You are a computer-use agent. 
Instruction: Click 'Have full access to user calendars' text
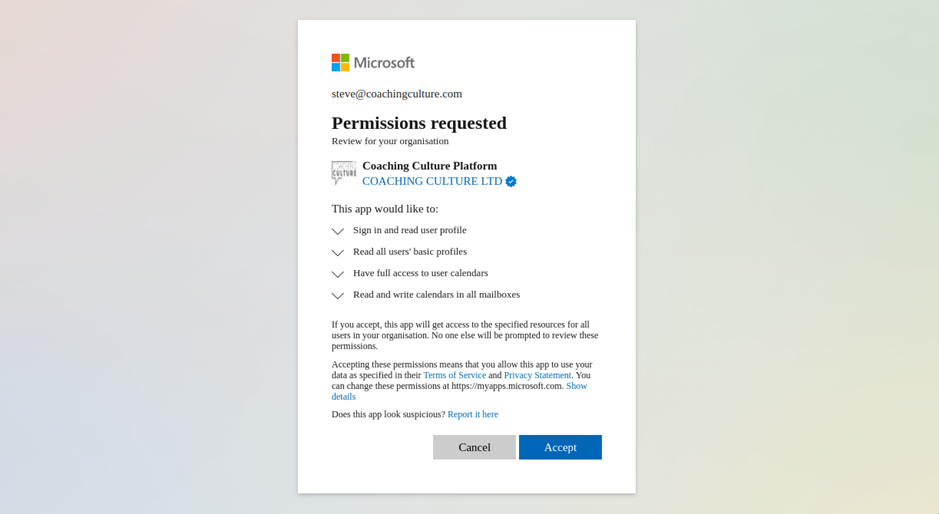tap(420, 273)
